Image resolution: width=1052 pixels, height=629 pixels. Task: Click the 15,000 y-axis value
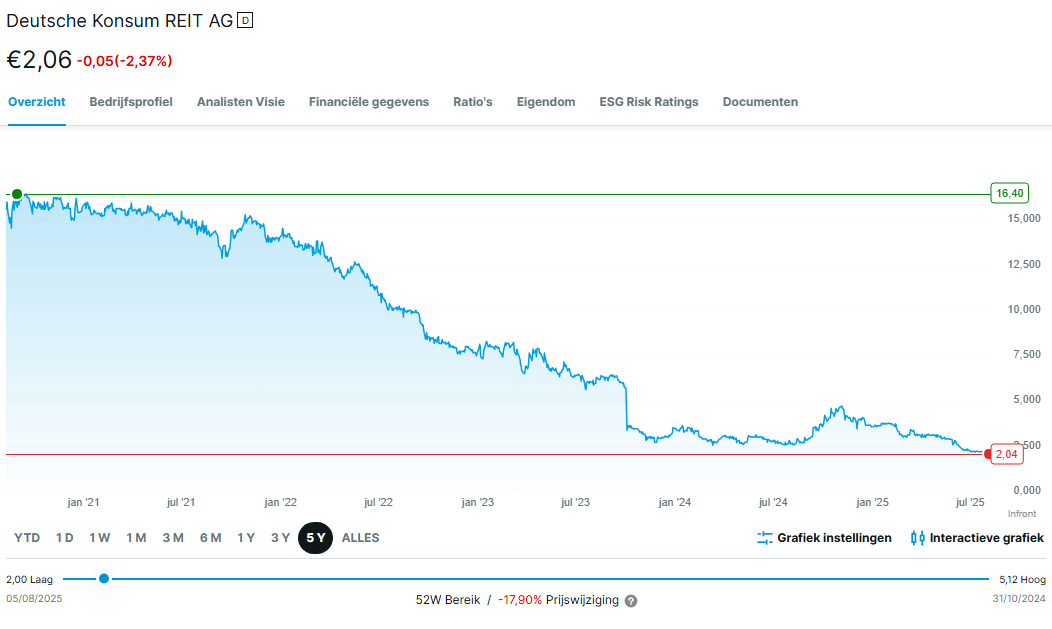(1024, 219)
